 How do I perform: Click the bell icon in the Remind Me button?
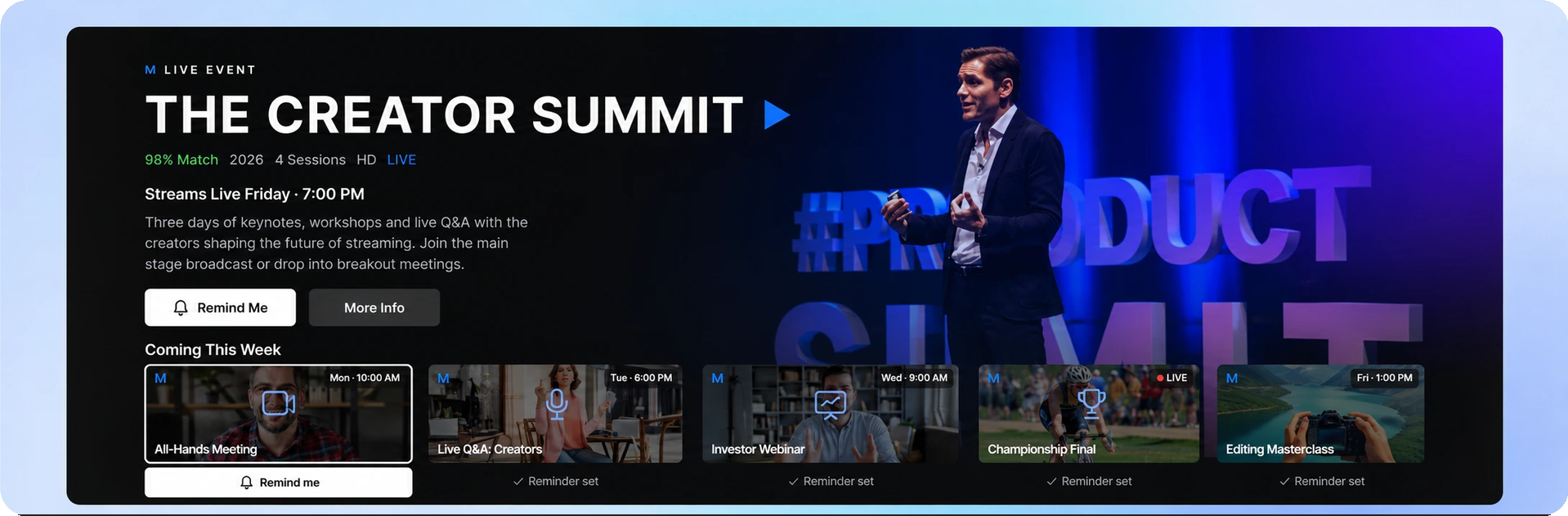(x=181, y=307)
